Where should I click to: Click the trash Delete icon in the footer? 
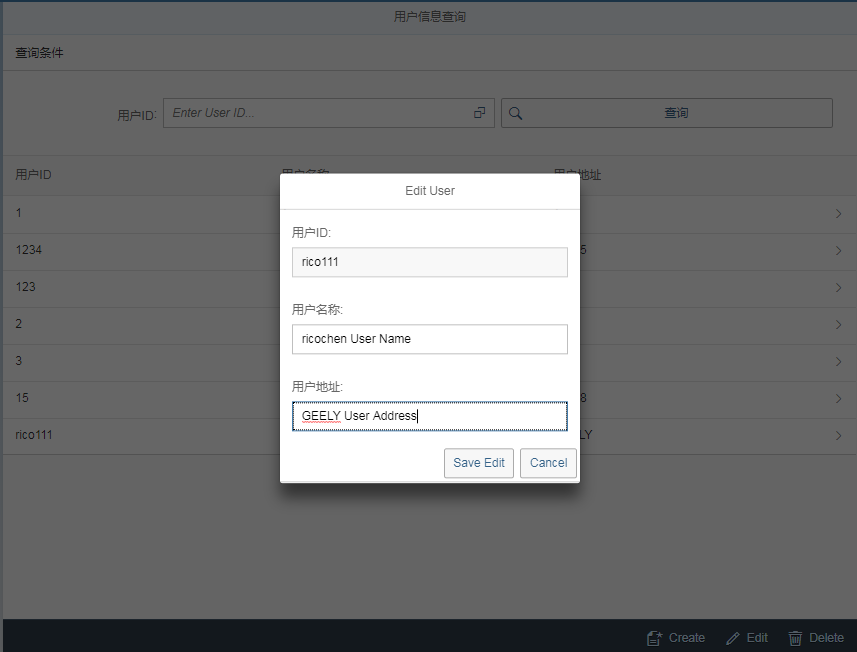click(x=795, y=638)
